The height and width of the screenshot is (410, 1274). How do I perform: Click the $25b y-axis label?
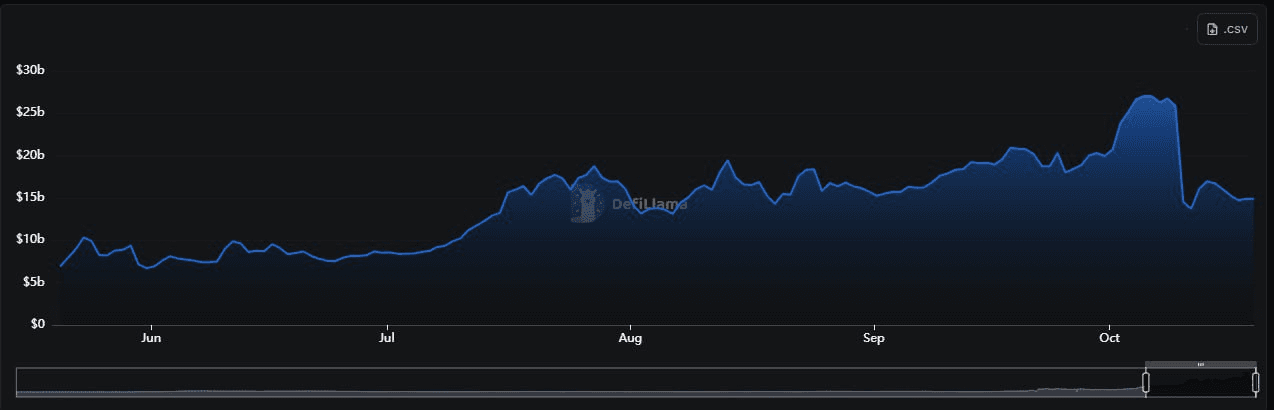pyautogui.click(x=31, y=112)
